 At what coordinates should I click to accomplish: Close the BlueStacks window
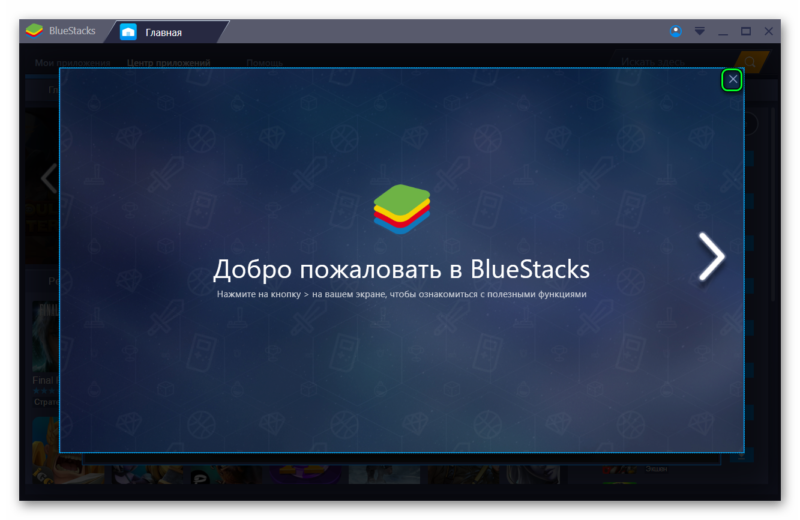coord(768,31)
